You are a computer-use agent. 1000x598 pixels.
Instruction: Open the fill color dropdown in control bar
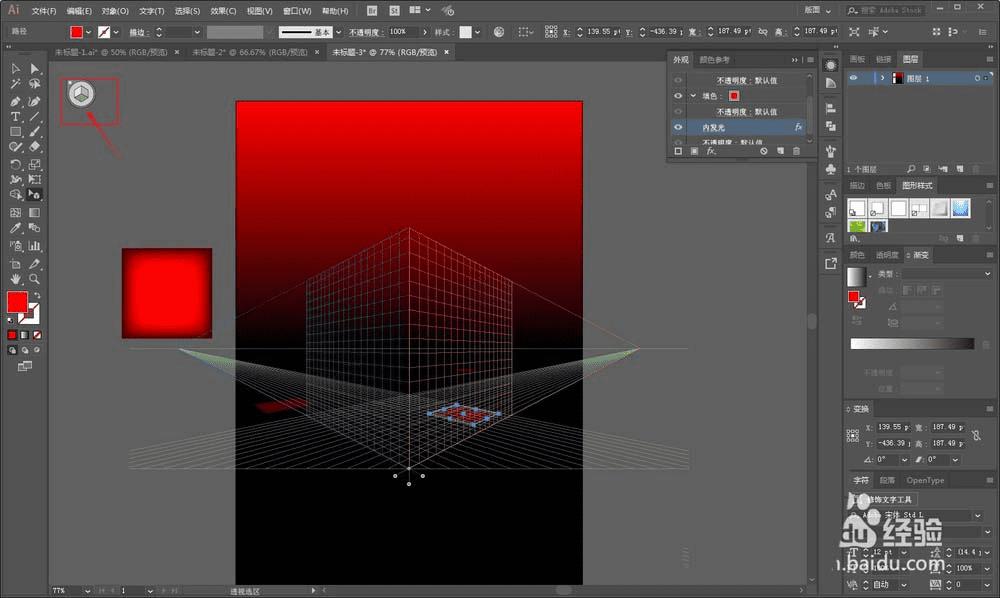(90, 32)
